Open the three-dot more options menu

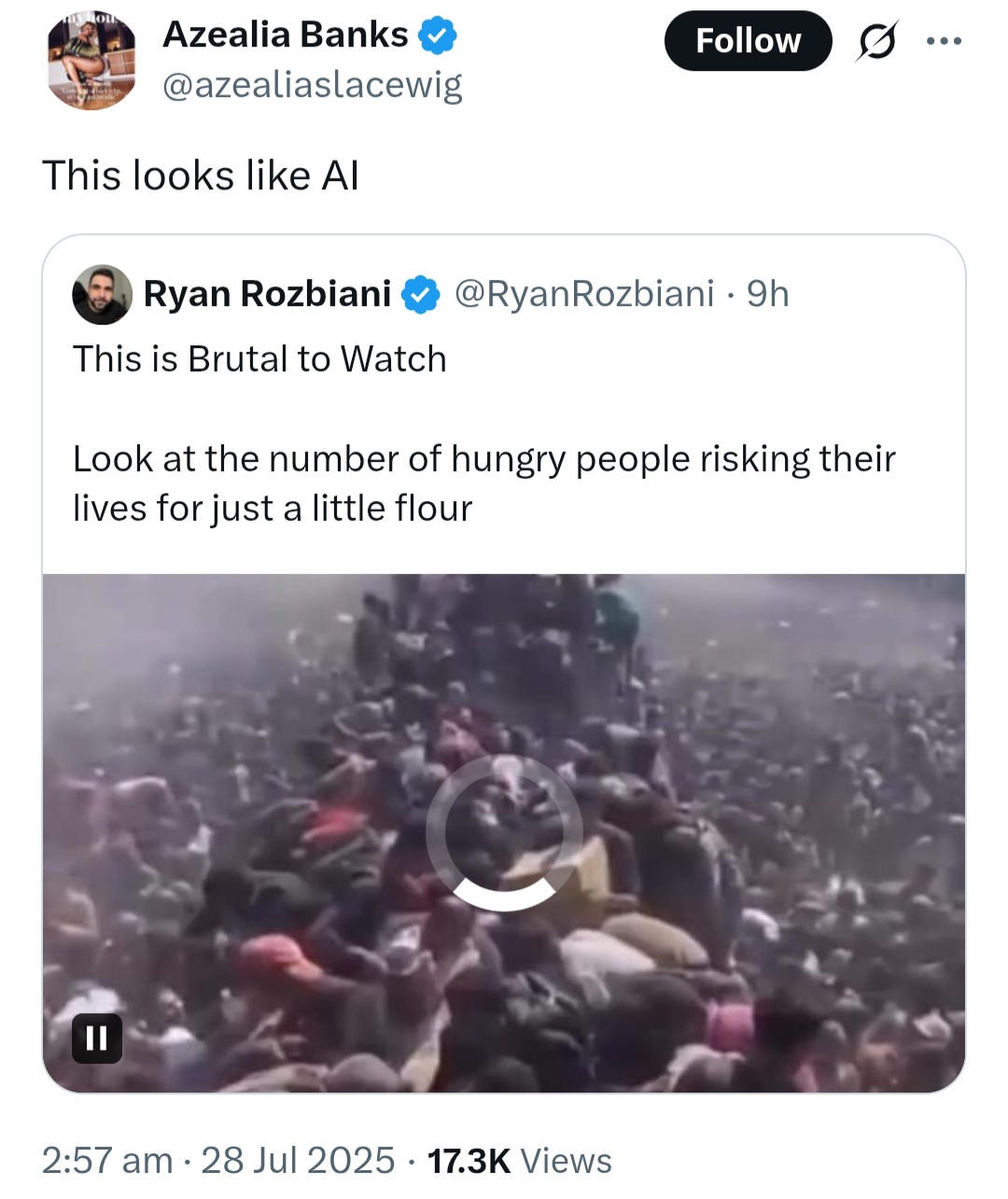tap(944, 41)
